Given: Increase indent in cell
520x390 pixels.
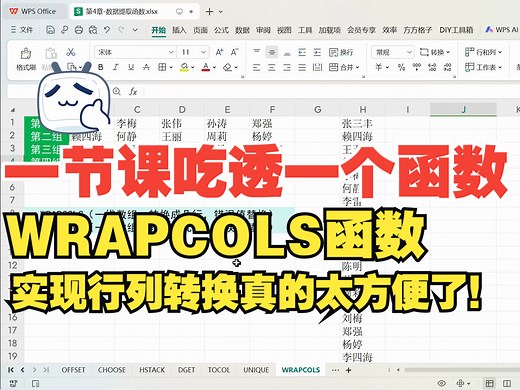Looking at the screenshot, I should (317, 52).
